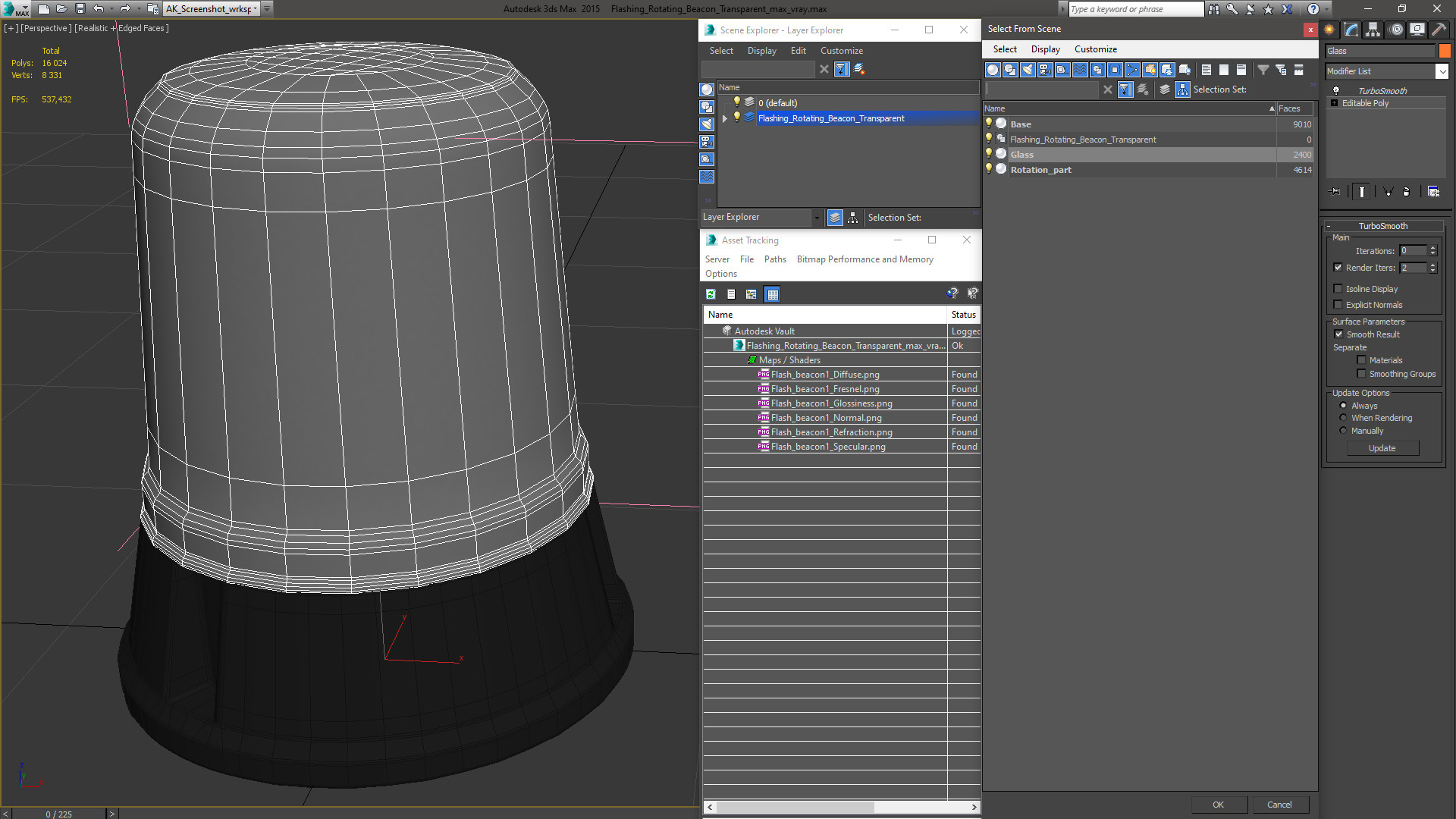
Task: Click Cancel button in Select From Scene
Action: (x=1279, y=805)
